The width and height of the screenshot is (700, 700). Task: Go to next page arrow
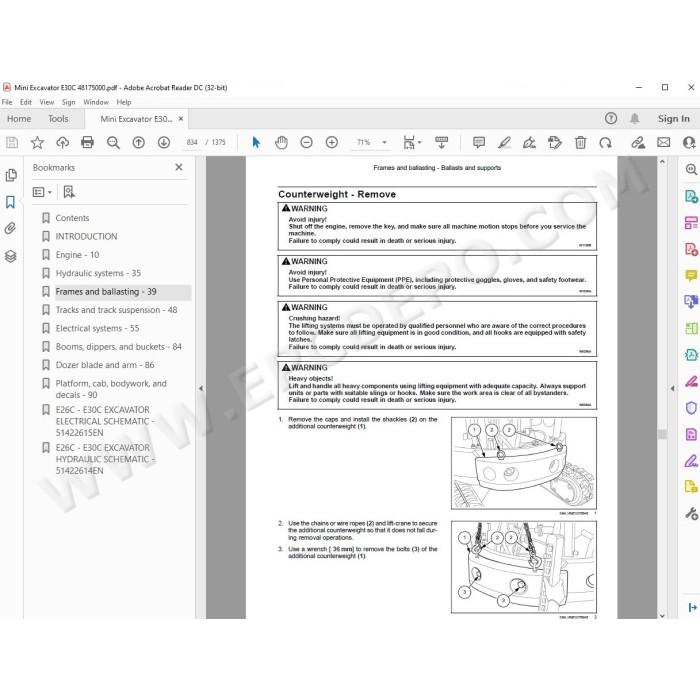pyautogui.click(x=164, y=142)
